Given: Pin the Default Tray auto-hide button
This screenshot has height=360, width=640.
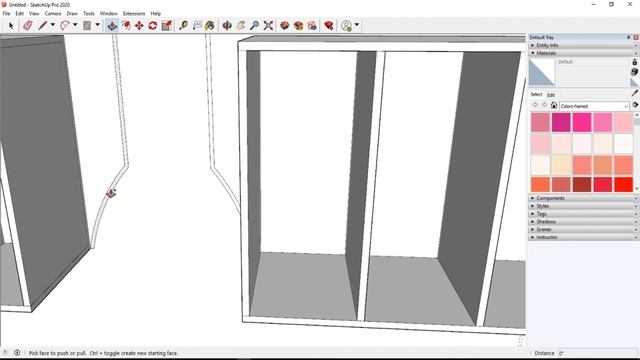Looking at the screenshot, I should [629, 37].
